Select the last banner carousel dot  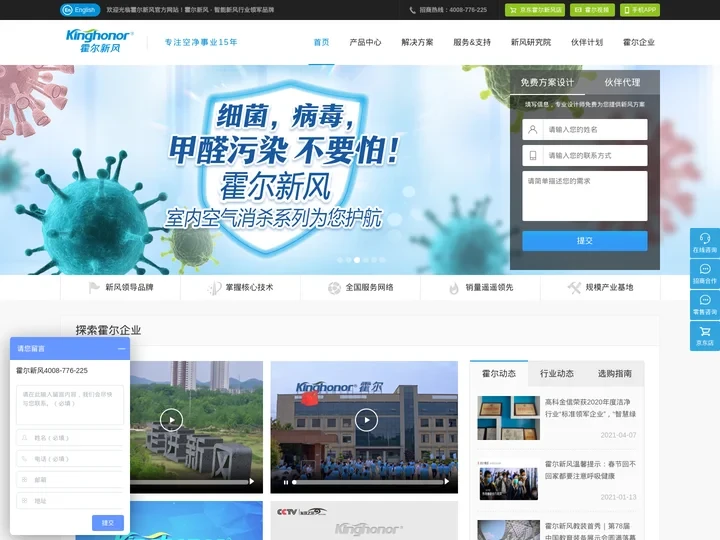382,260
